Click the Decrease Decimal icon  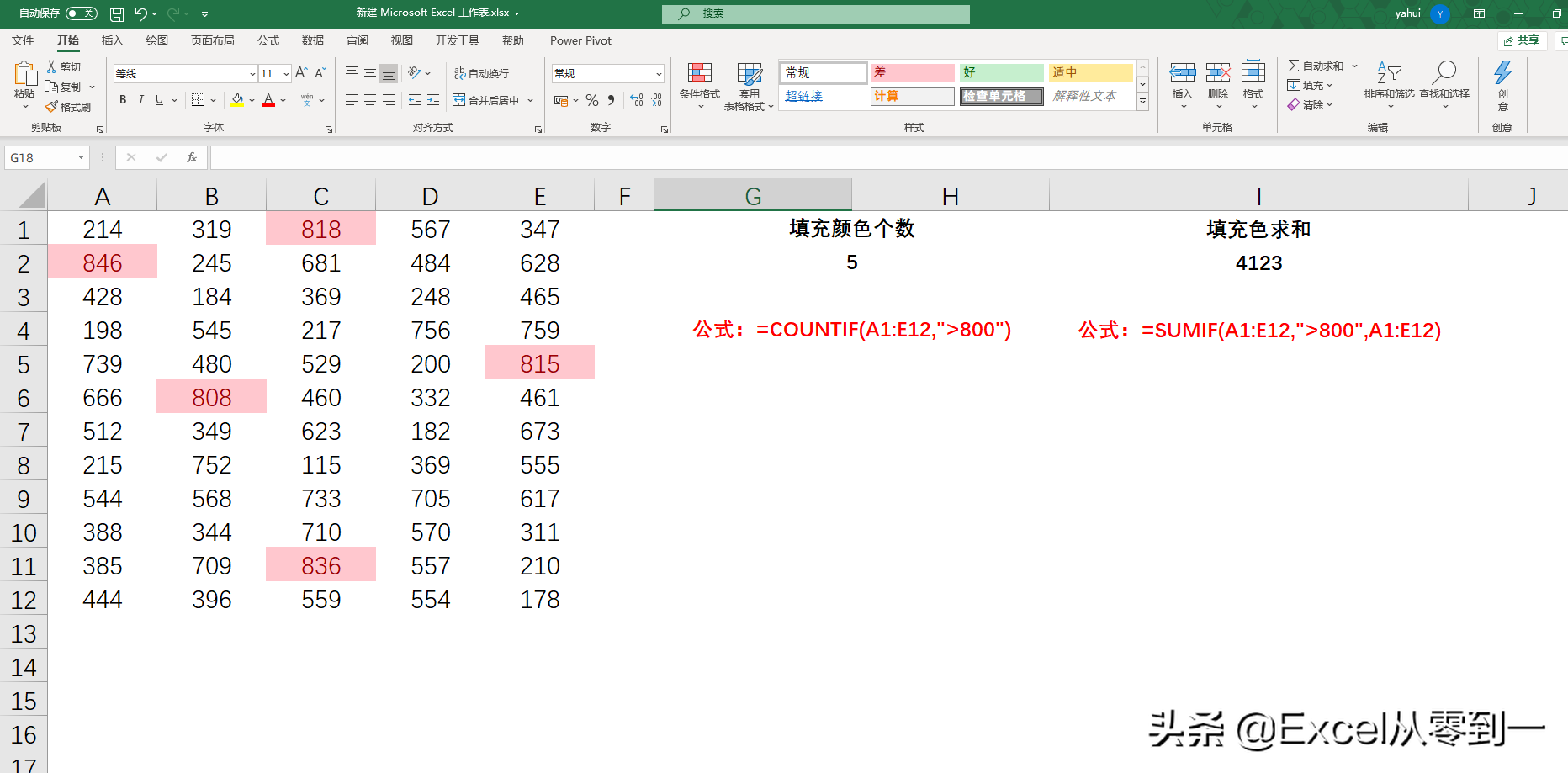coord(656,100)
